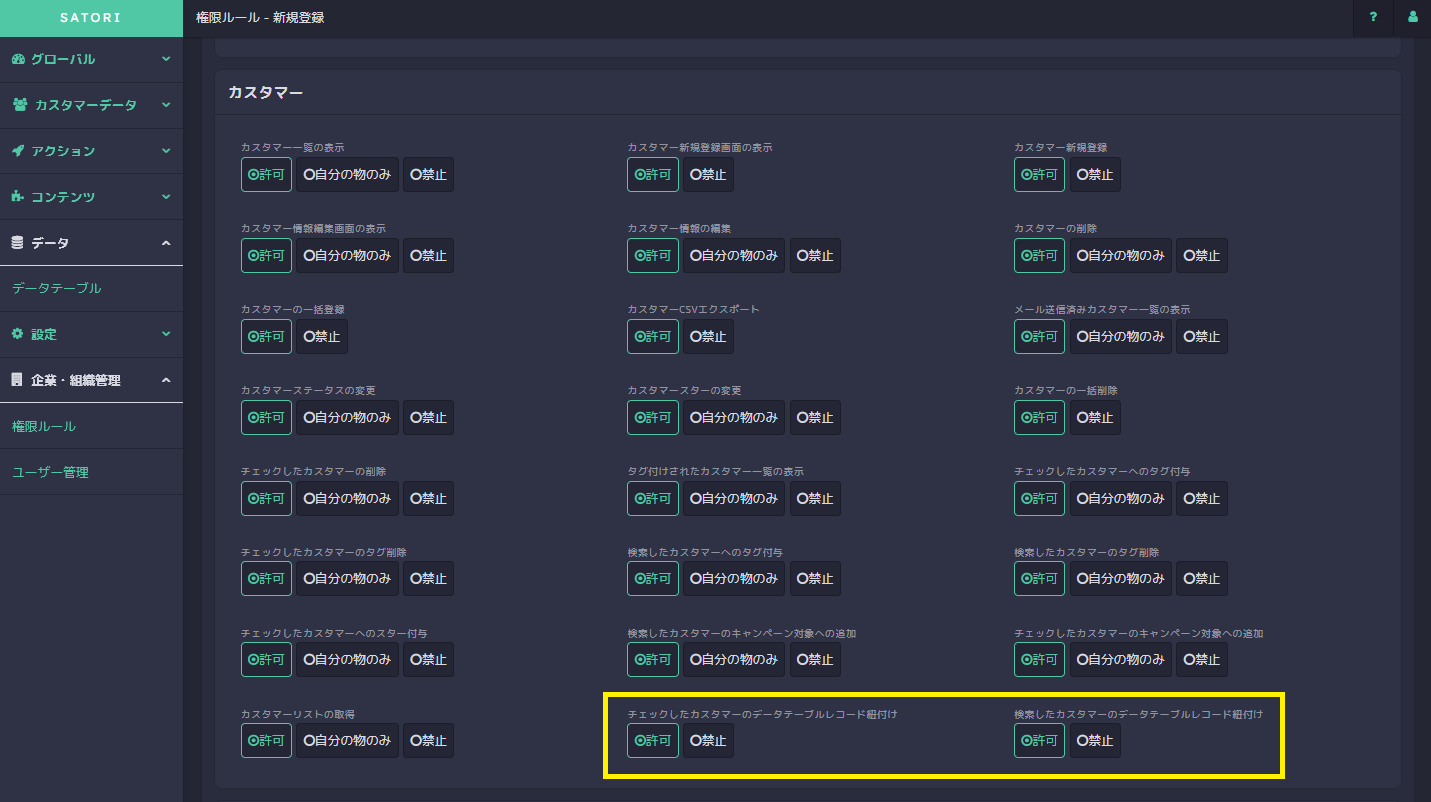Open ユーザー管理 in the sidebar
This screenshot has height=802, width=1431.
click(x=50, y=472)
